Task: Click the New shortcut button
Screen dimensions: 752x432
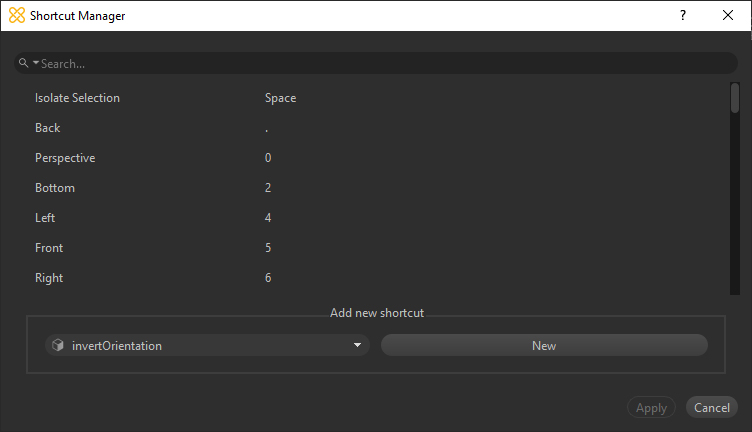Action: [x=544, y=346]
